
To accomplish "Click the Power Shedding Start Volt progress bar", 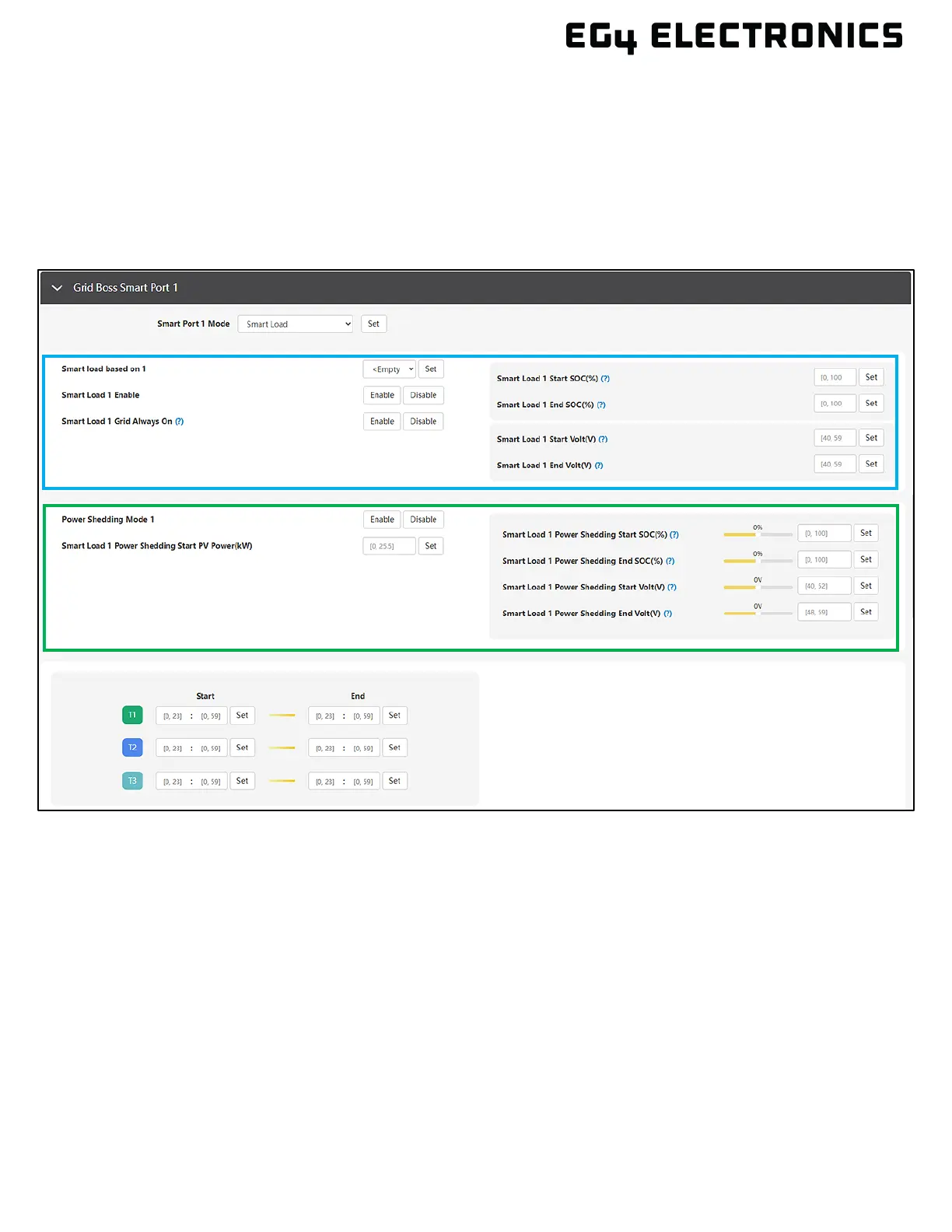I will (x=758, y=587).
